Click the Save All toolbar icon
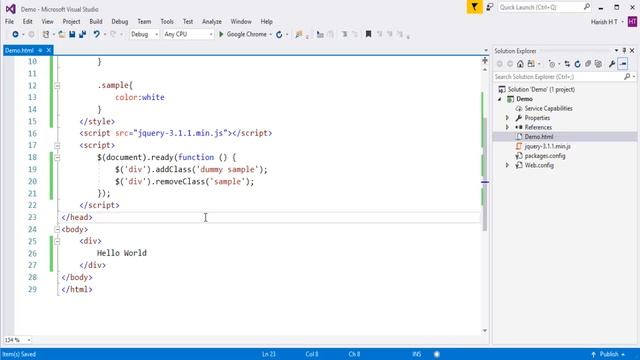 (82, 34)
